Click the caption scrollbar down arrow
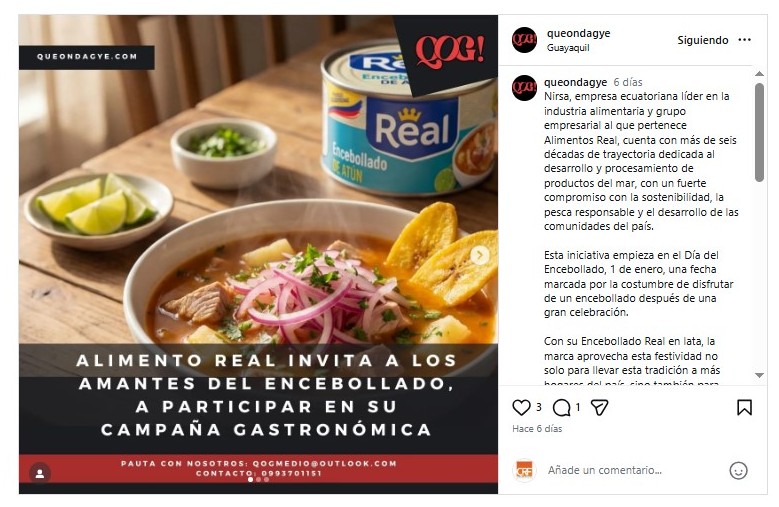The height and width of the screenshot is (507, 779). 759,375
